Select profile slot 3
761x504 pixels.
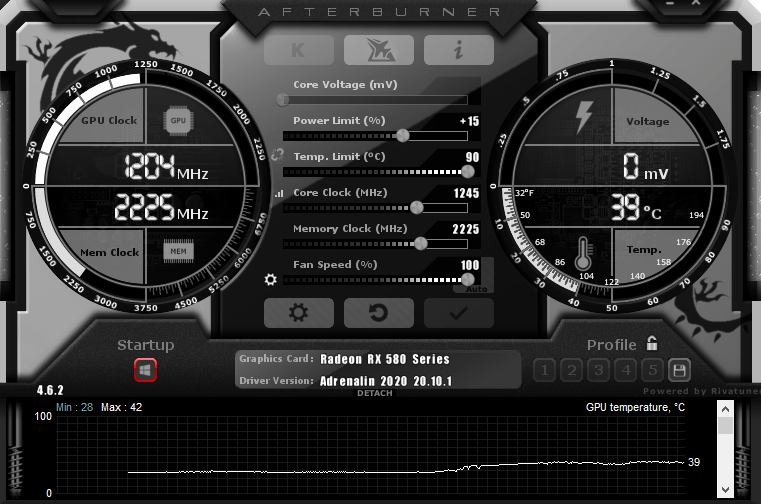(599, 370)
